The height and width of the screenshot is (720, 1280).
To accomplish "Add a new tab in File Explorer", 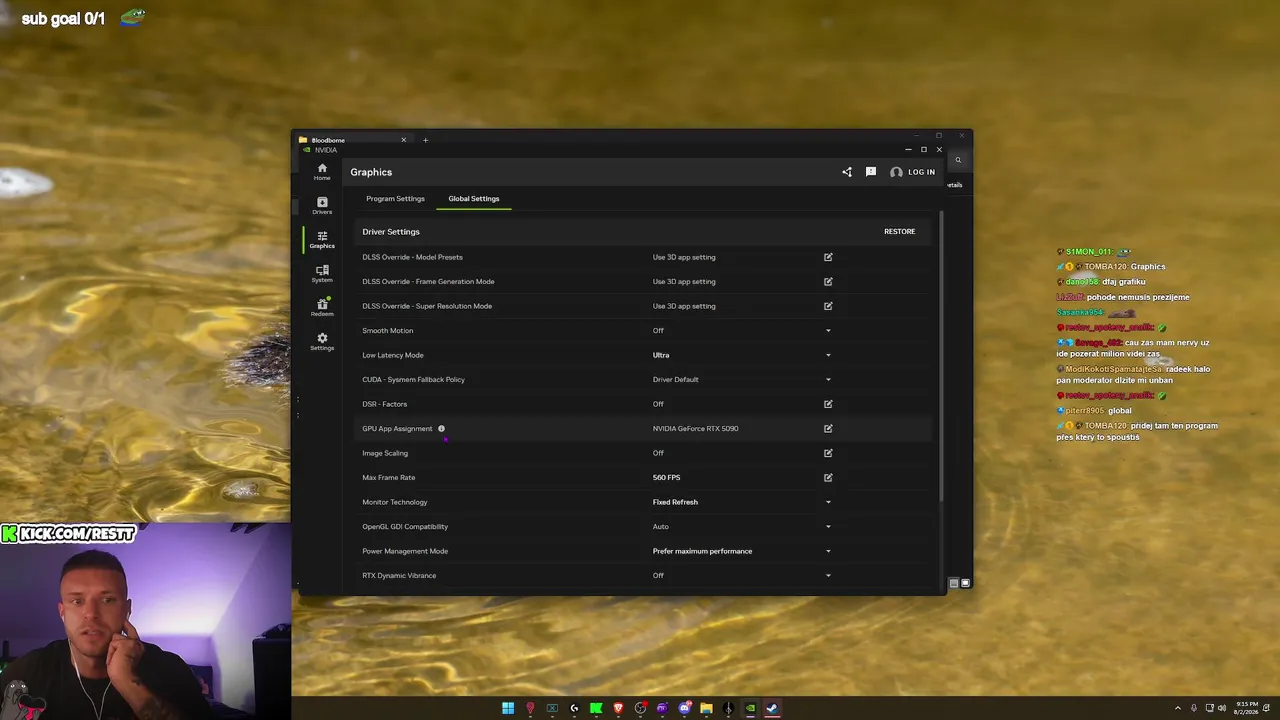I will point(425,140).
